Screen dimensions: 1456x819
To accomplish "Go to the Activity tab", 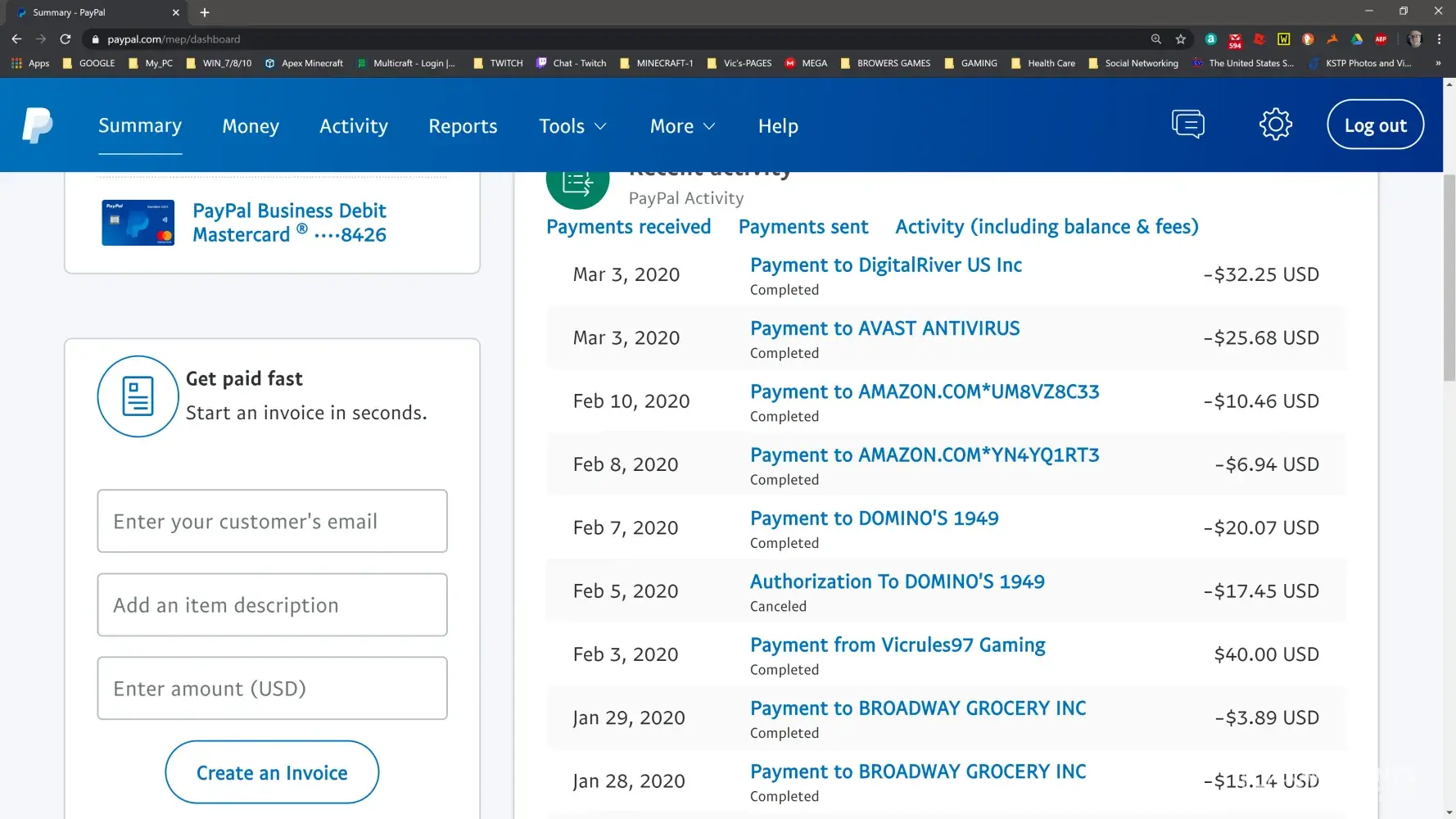I will tap(353, 126).
